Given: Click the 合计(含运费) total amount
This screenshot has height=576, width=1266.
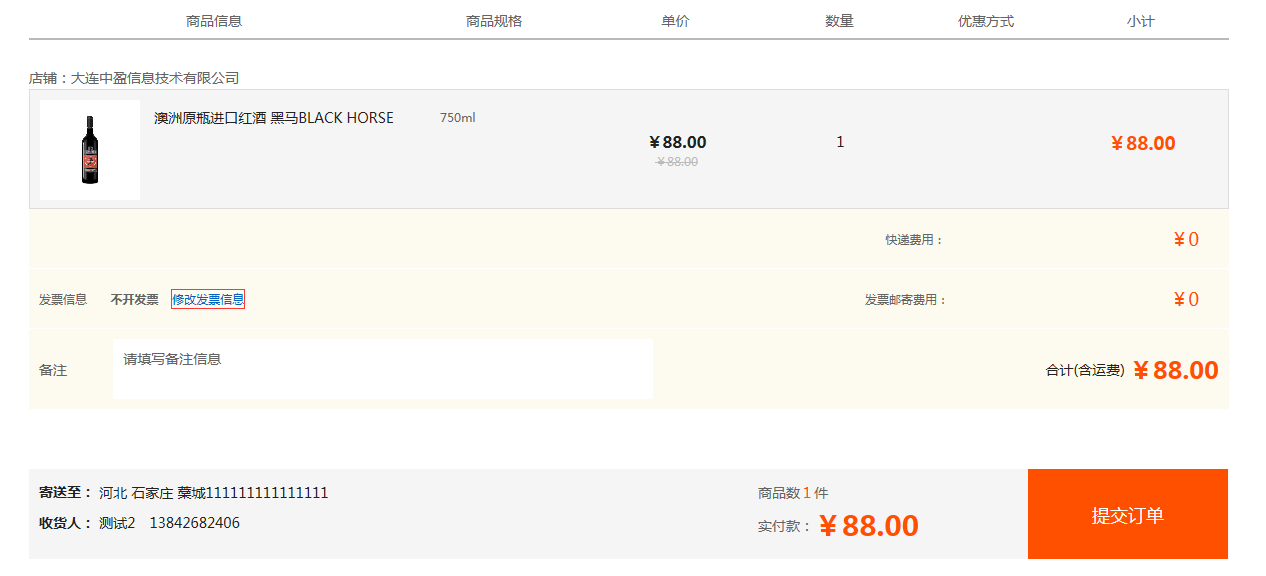Looking at the screenshot, I should 1175,370.
